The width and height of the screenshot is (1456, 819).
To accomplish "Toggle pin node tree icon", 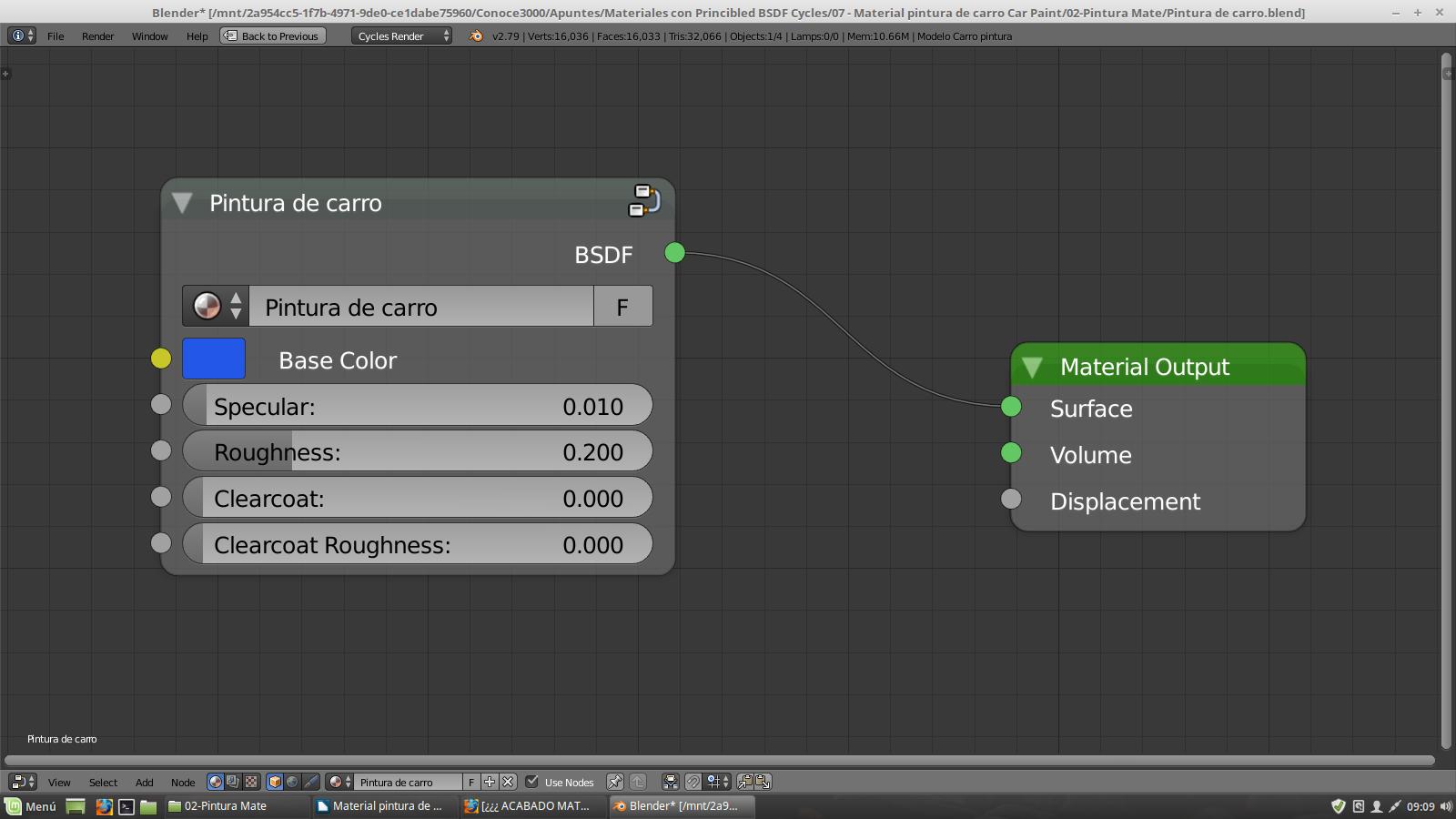I will click(615, 782).
